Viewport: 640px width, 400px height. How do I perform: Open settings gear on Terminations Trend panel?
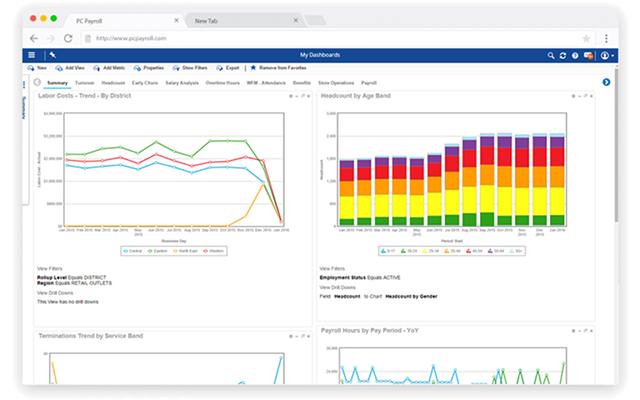coord(291,336)
